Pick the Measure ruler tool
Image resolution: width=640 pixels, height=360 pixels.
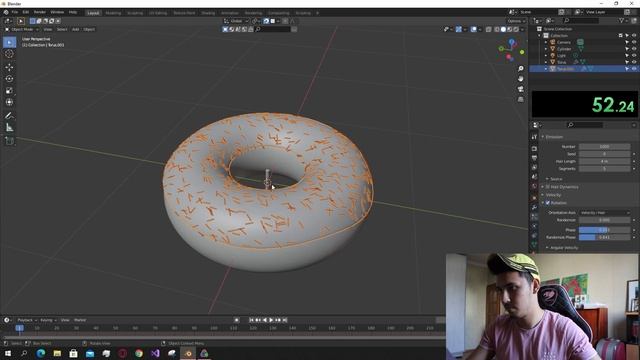[x=9, y=128]
